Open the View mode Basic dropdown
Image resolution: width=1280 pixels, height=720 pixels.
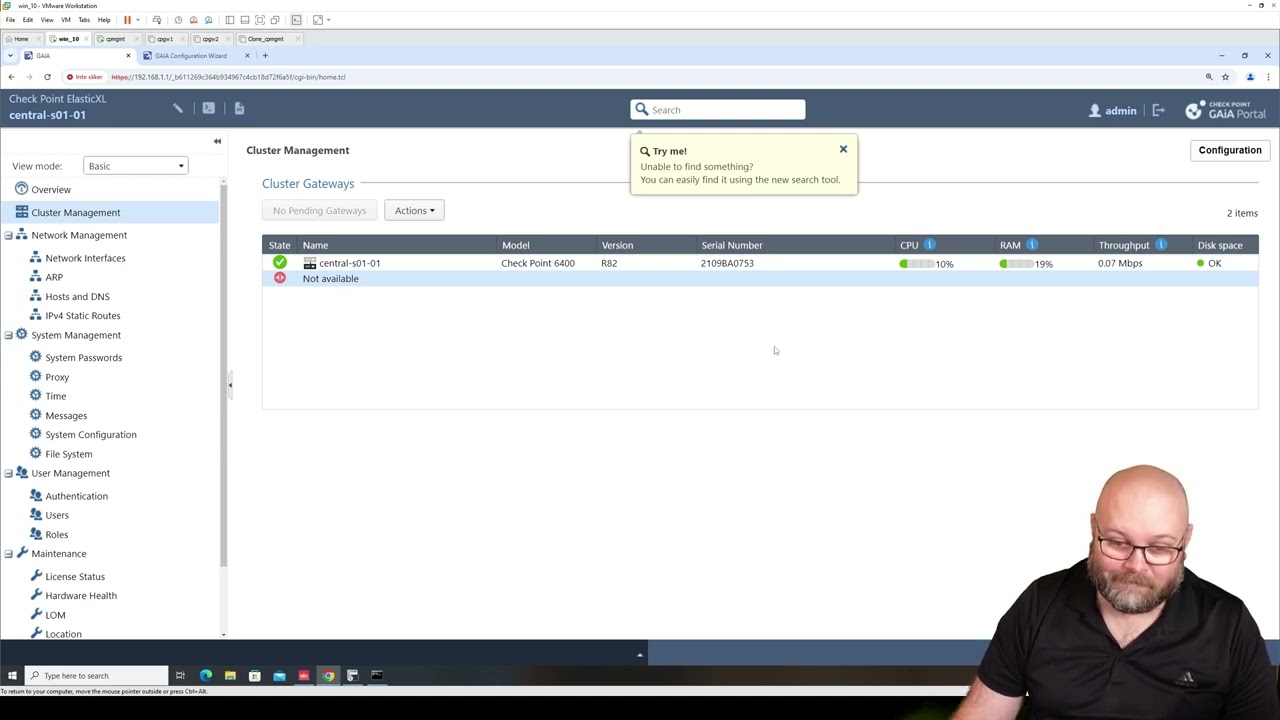[x=135, y=166]
